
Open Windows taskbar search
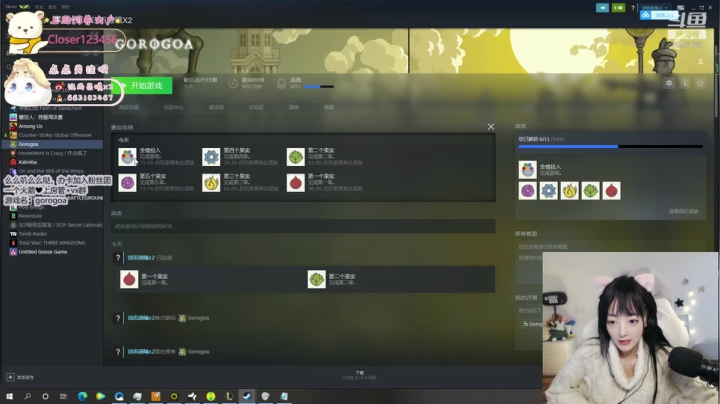click(x=28, y=396)
